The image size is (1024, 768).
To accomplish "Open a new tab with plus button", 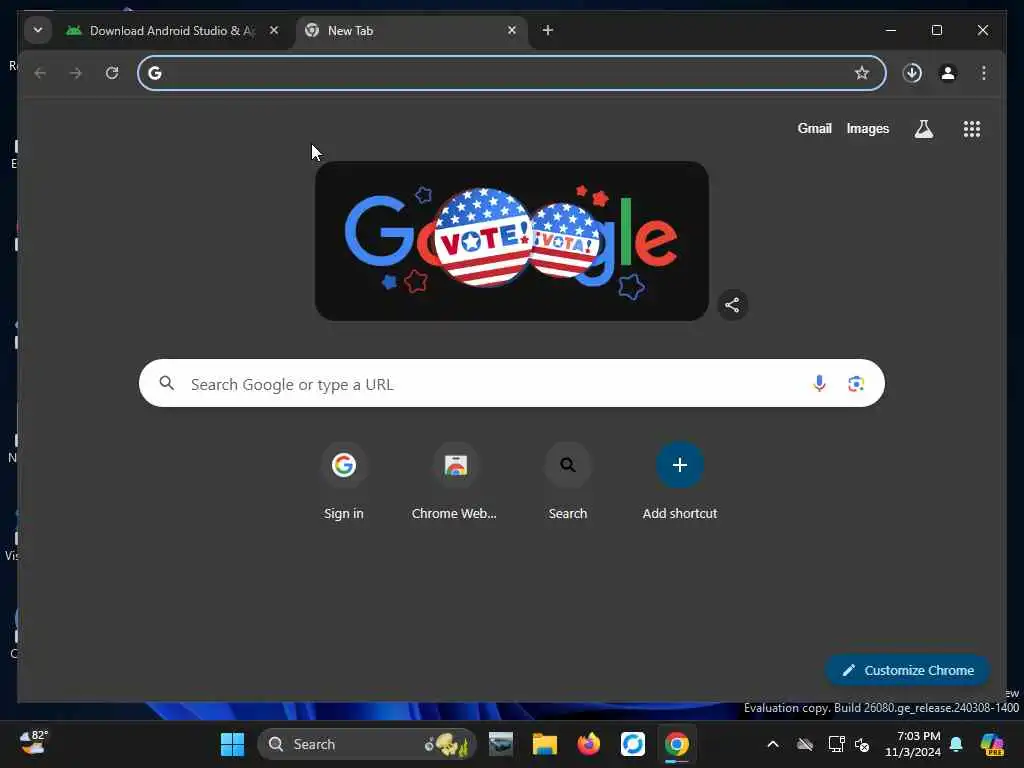I will coord(548,30).
